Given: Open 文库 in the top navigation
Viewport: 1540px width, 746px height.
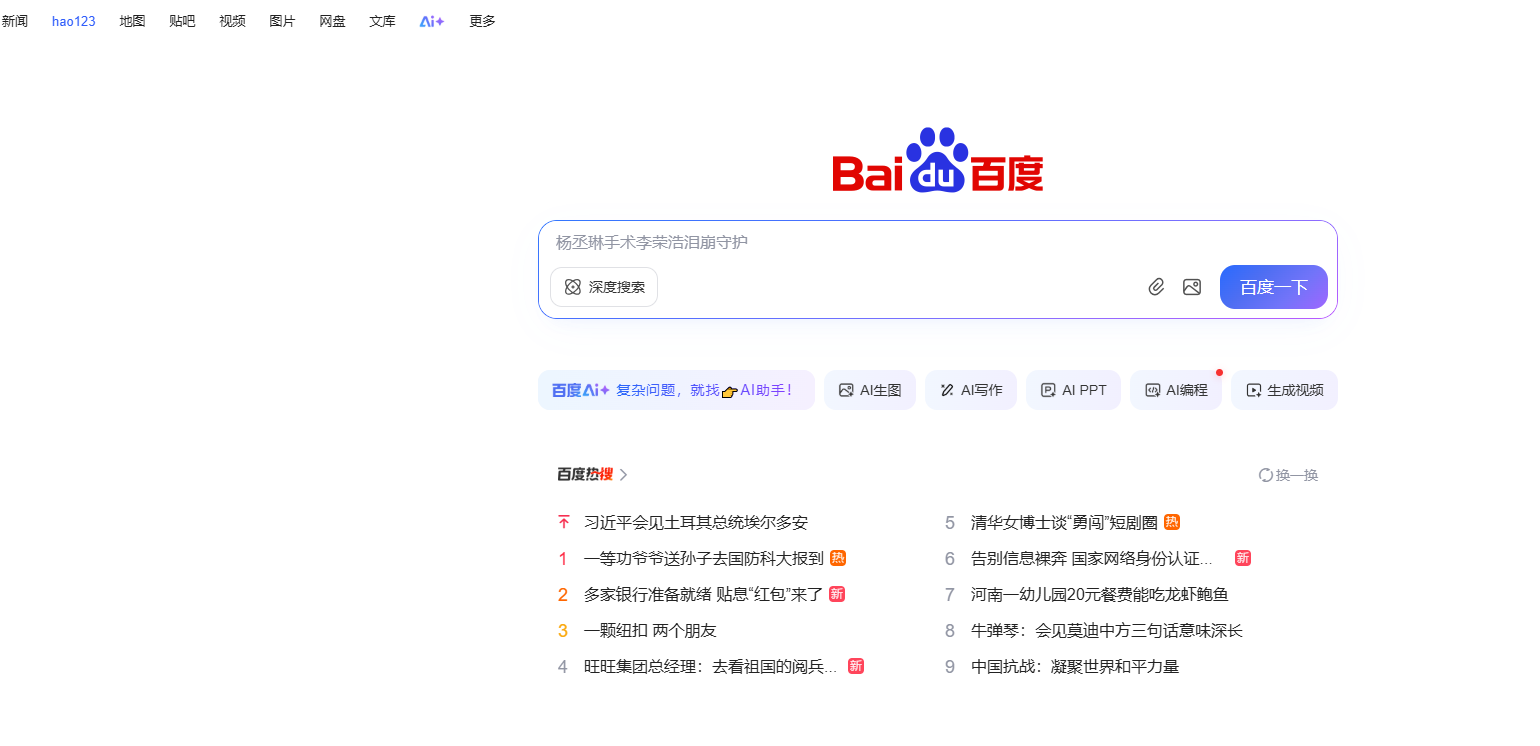Looking at the screenshot, I should [382, 21].
